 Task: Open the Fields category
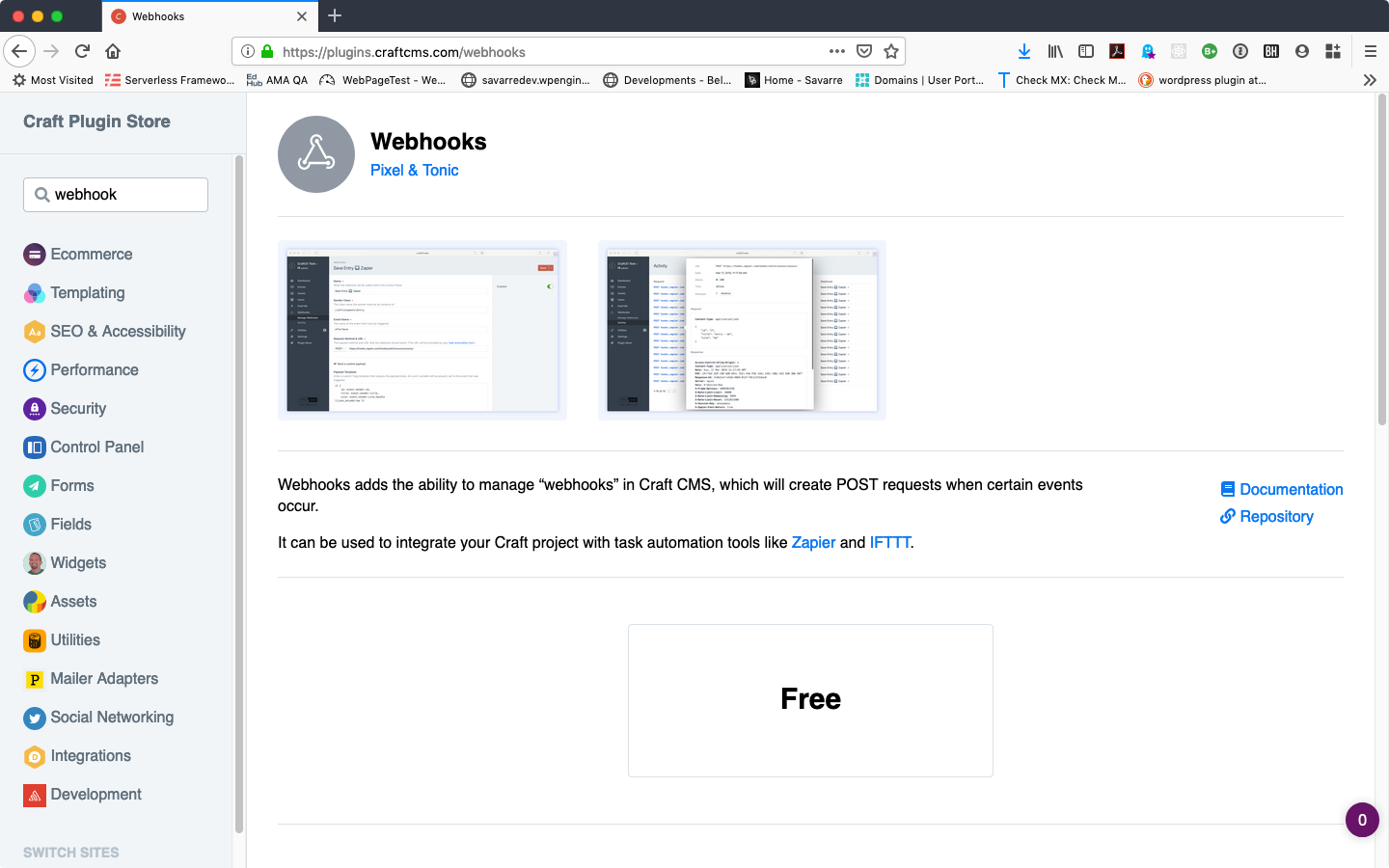click(x=58, y=525)
